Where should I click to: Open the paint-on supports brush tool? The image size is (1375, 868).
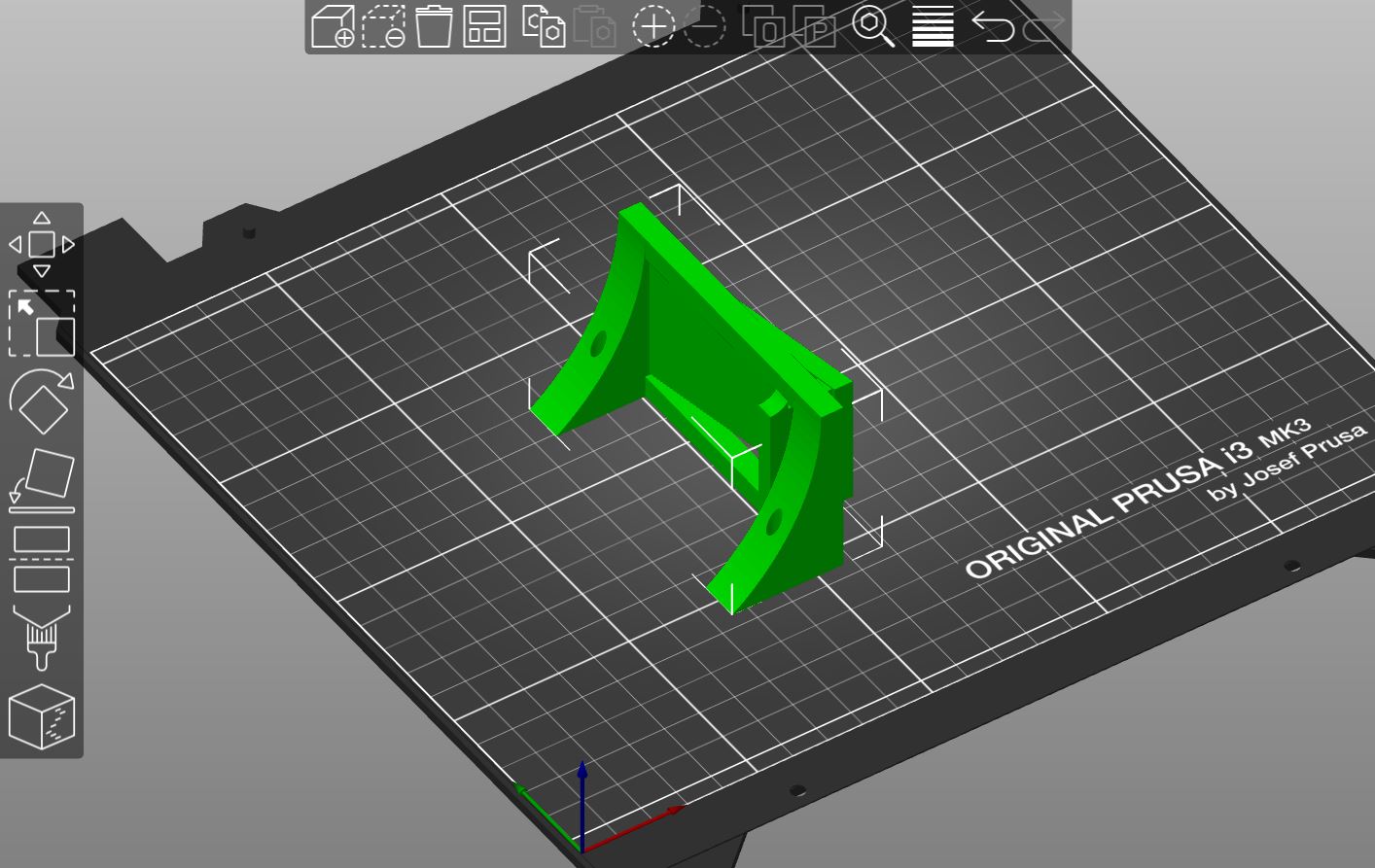coord(42,637)
